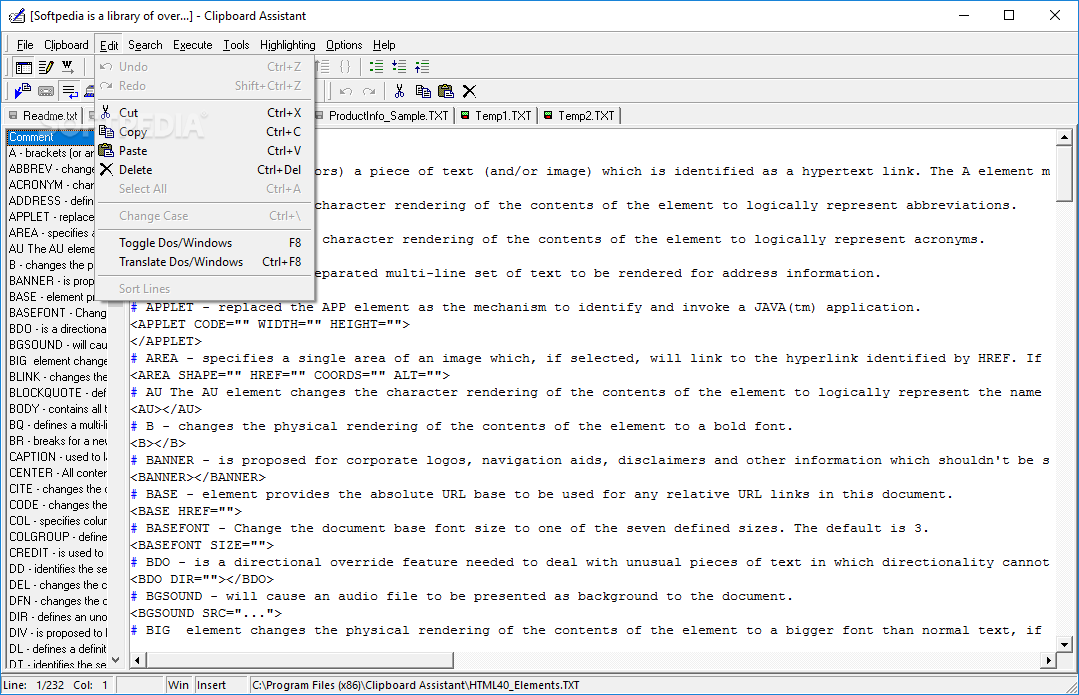The height and width of the screenshot is (695, 1079).
Task: Click the '<BASEFONT SIZE="">' line in editor
Action: click(202, 545)
